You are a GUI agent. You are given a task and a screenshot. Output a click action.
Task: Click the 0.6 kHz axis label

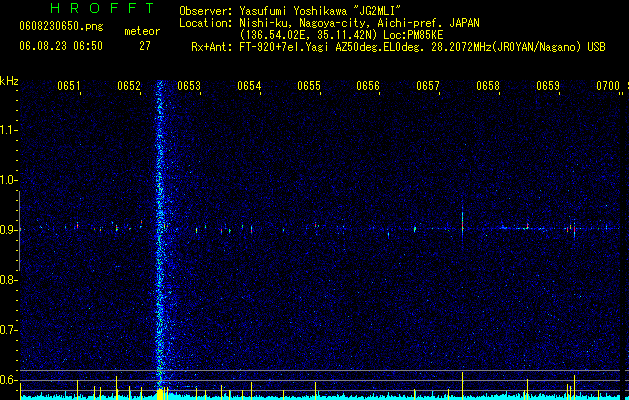coord(8,380)
